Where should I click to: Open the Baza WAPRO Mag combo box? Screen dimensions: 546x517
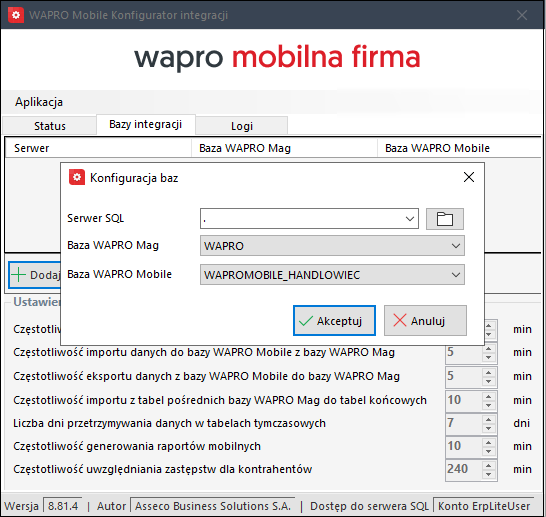(x=332, y=246)
